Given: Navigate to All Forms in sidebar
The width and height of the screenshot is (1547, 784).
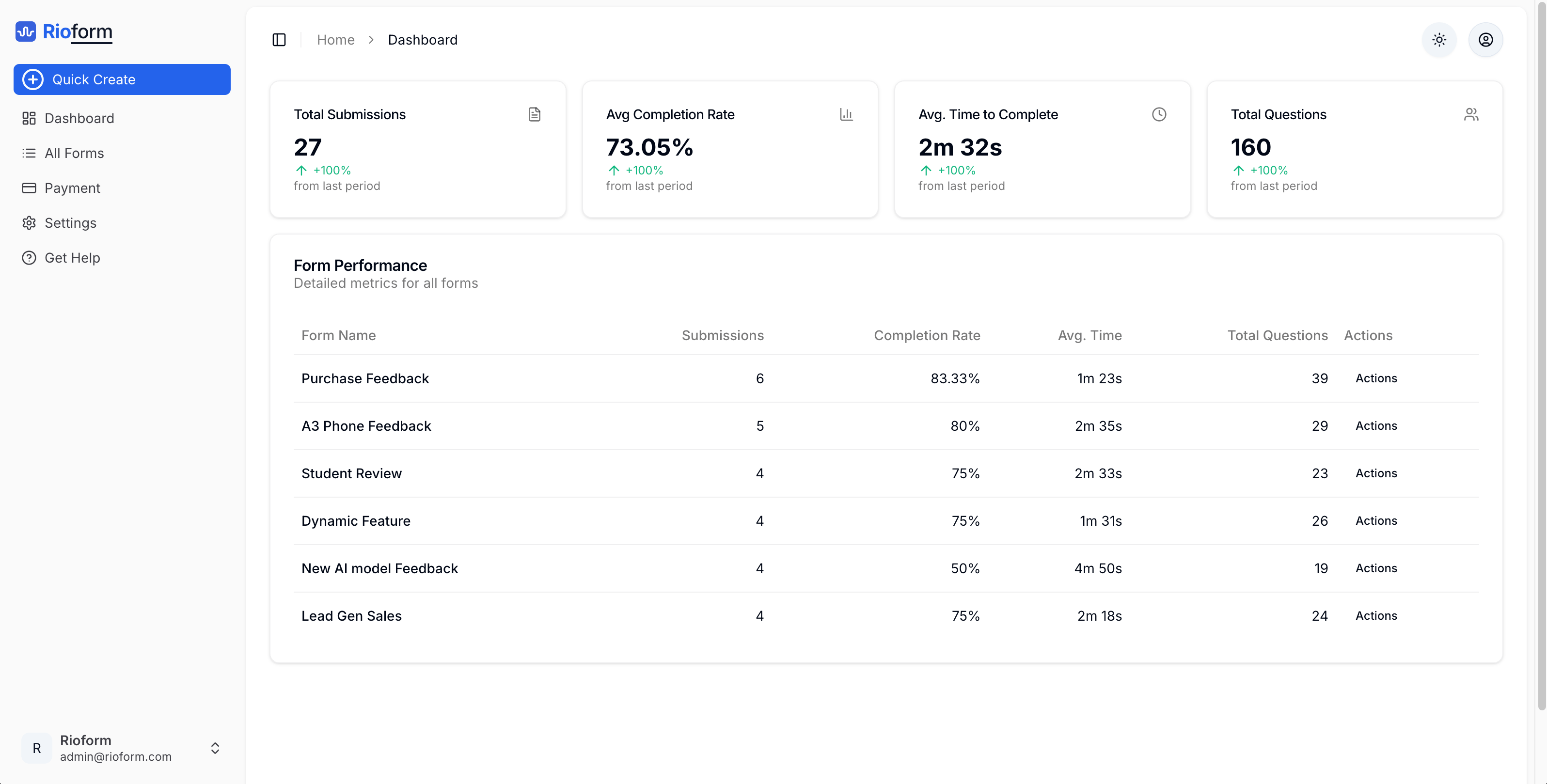Looking at the screenshot, I should [x=74, y=153].
